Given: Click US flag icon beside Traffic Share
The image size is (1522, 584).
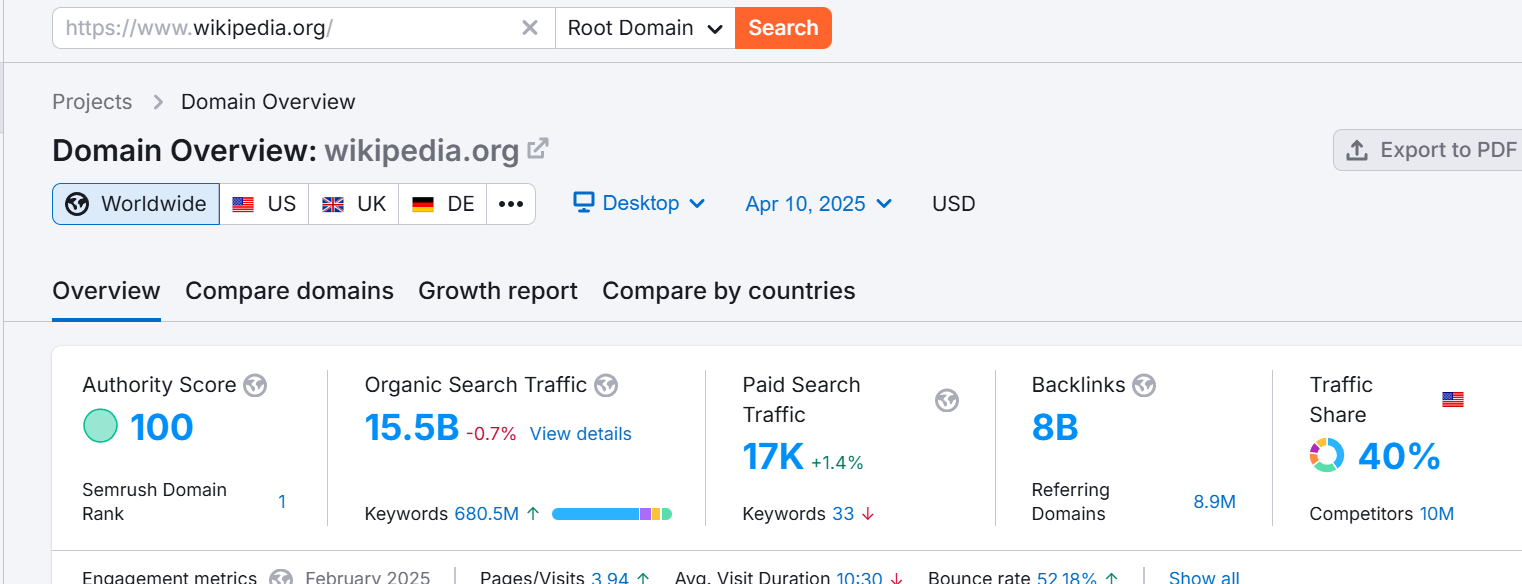Looking at the screenshot, I should tap(1453, 400).
